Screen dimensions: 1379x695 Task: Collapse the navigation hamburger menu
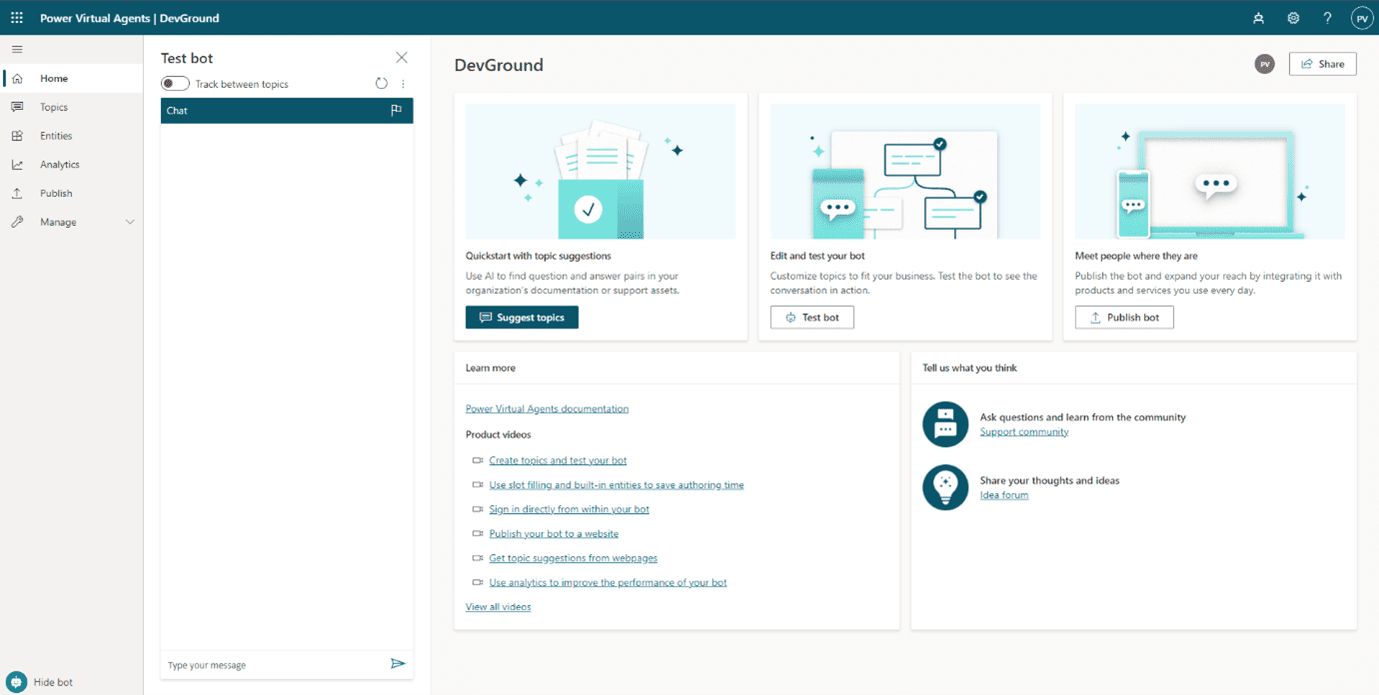point(17,49)
